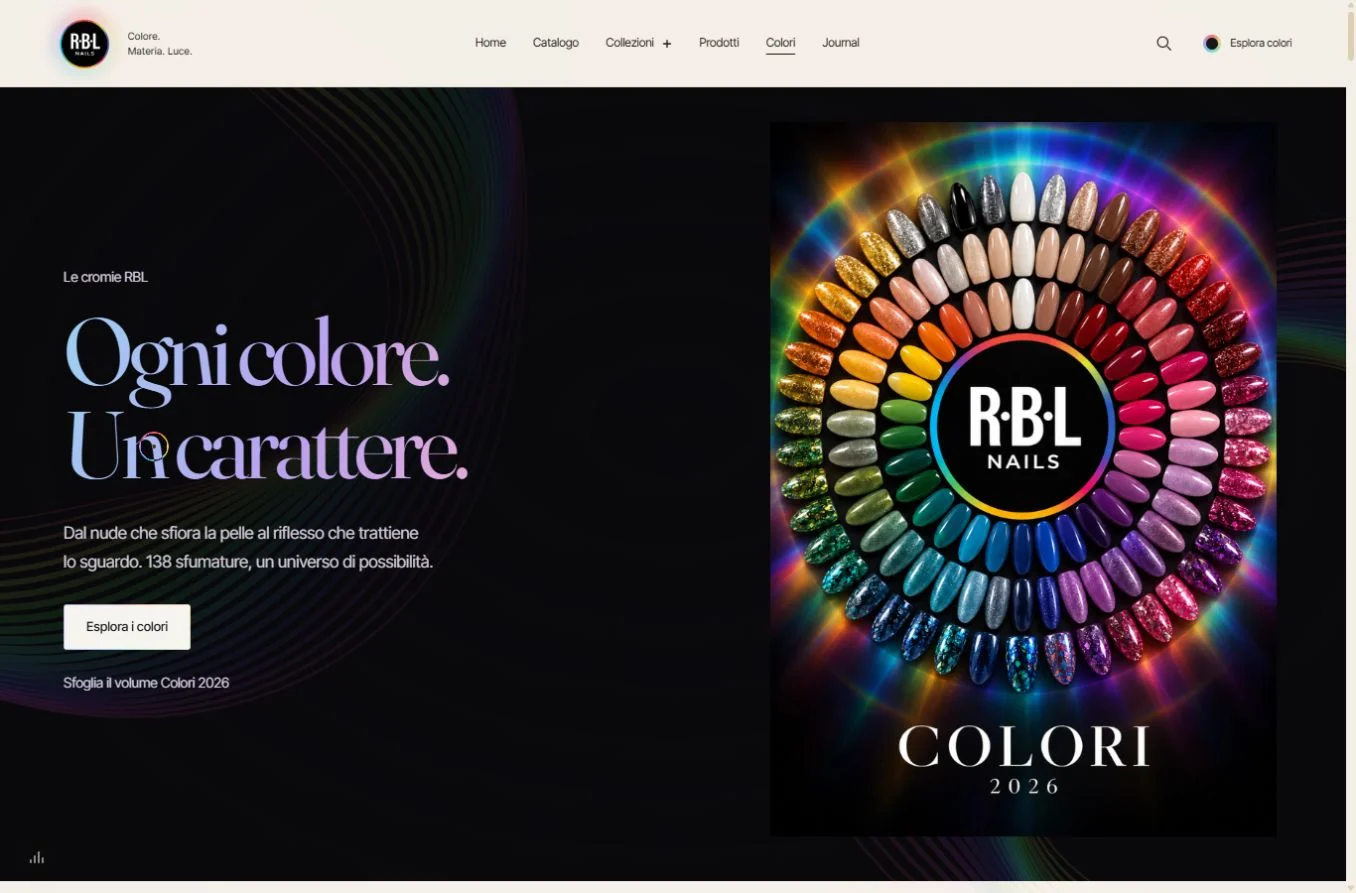Open Sfoglia il volume Colori 2026 link
This screenshot has width=1356, height=893.
tap(146, 683)
